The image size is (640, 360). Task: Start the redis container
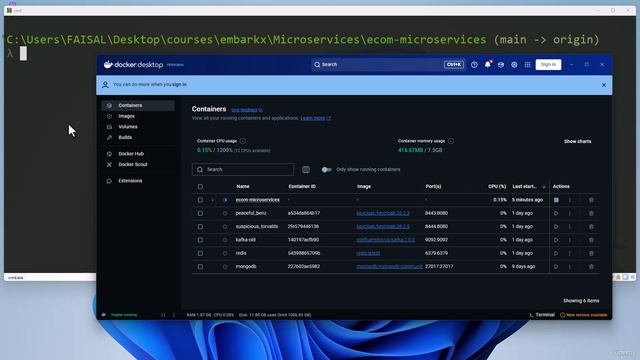[x=556, y=253]
